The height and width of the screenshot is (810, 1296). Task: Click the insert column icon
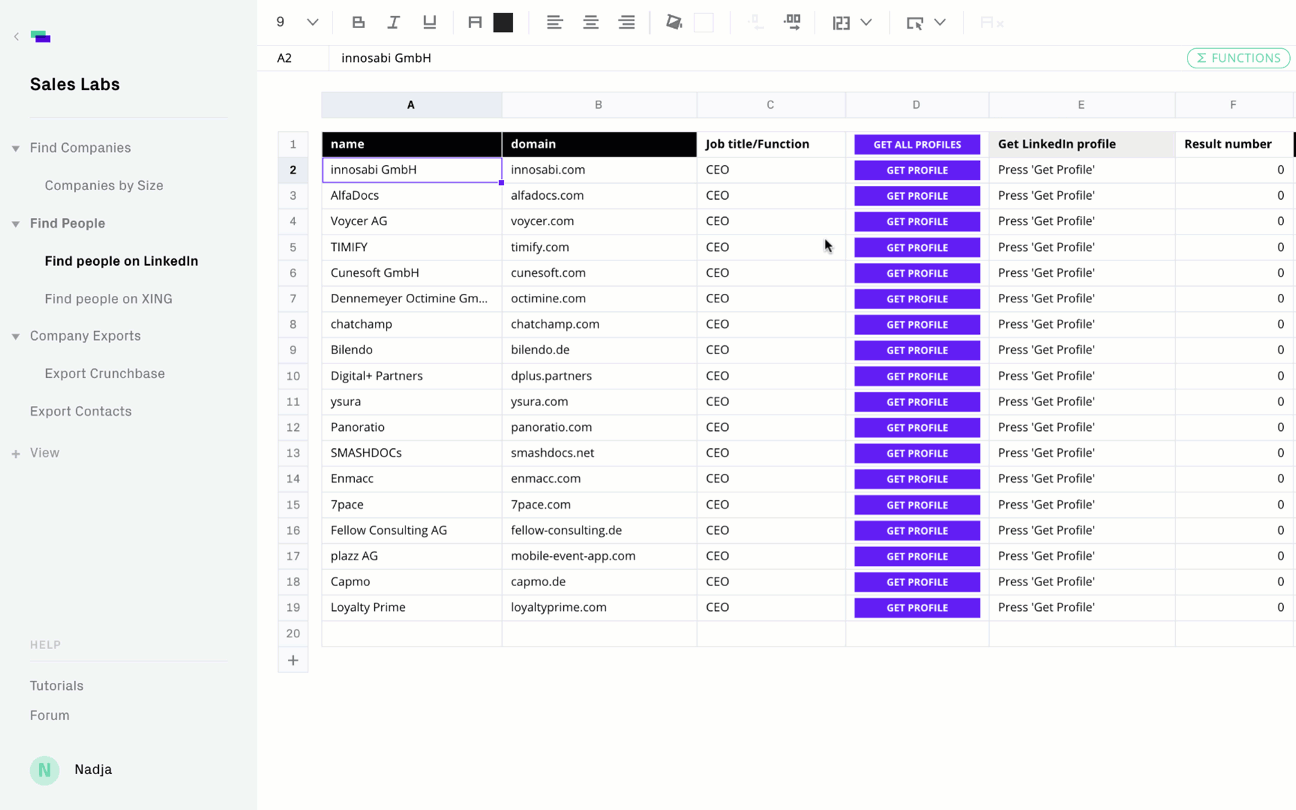[x=792, y=22]
